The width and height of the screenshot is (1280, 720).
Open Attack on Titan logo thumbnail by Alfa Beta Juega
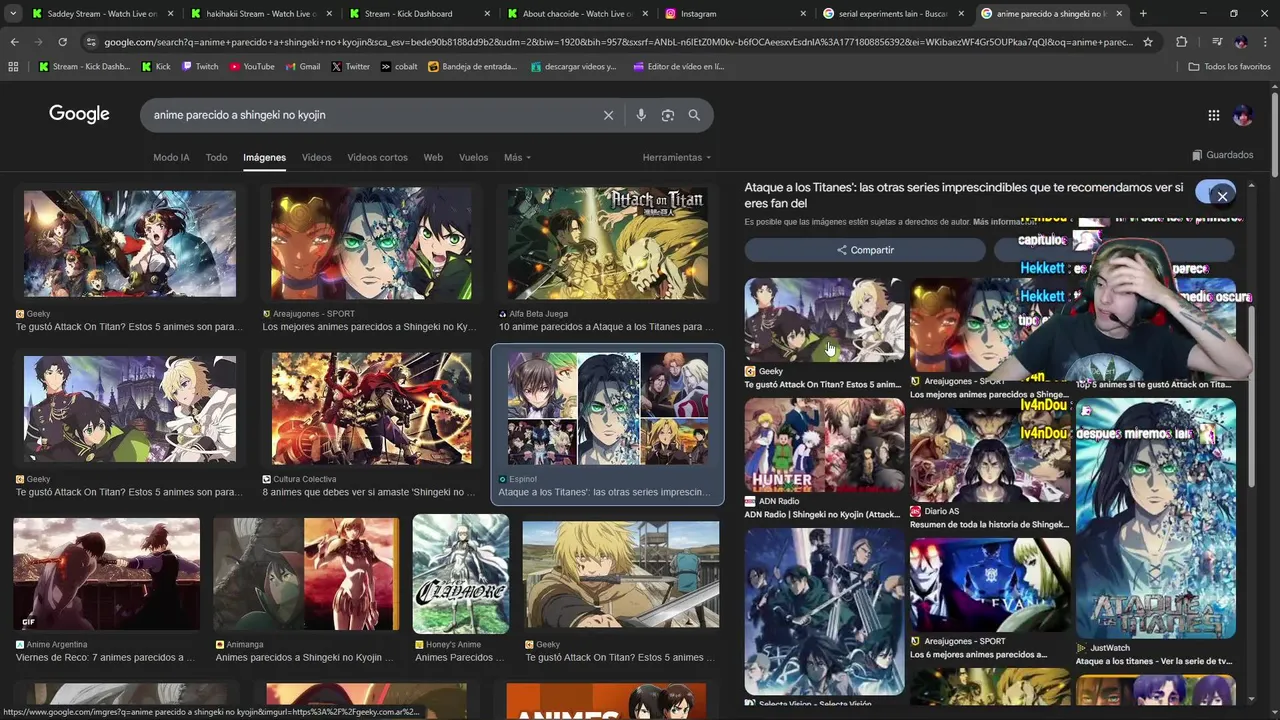coord(607,243)
